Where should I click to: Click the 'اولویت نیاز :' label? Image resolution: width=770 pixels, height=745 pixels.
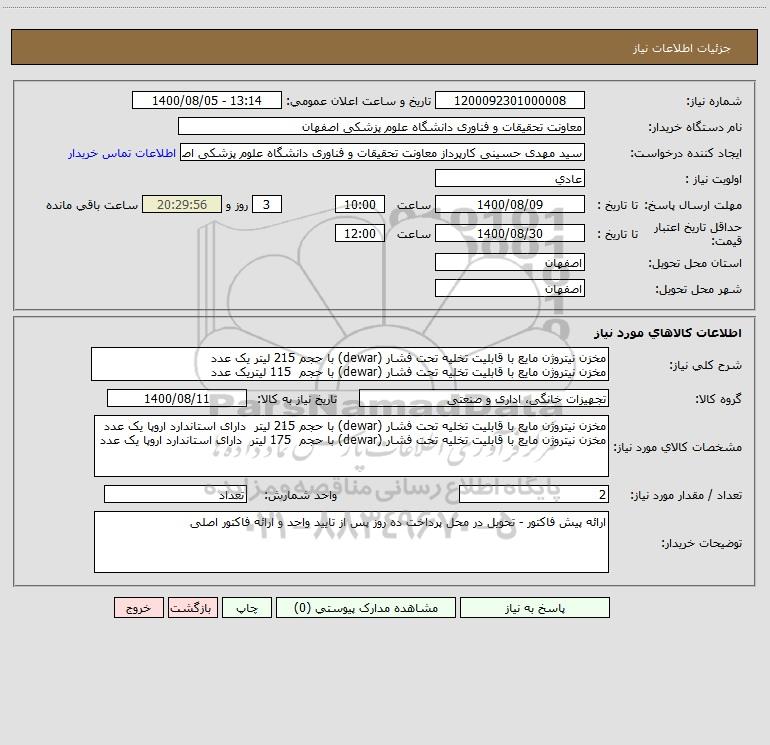pyautogui.click(x=714, y=180)
